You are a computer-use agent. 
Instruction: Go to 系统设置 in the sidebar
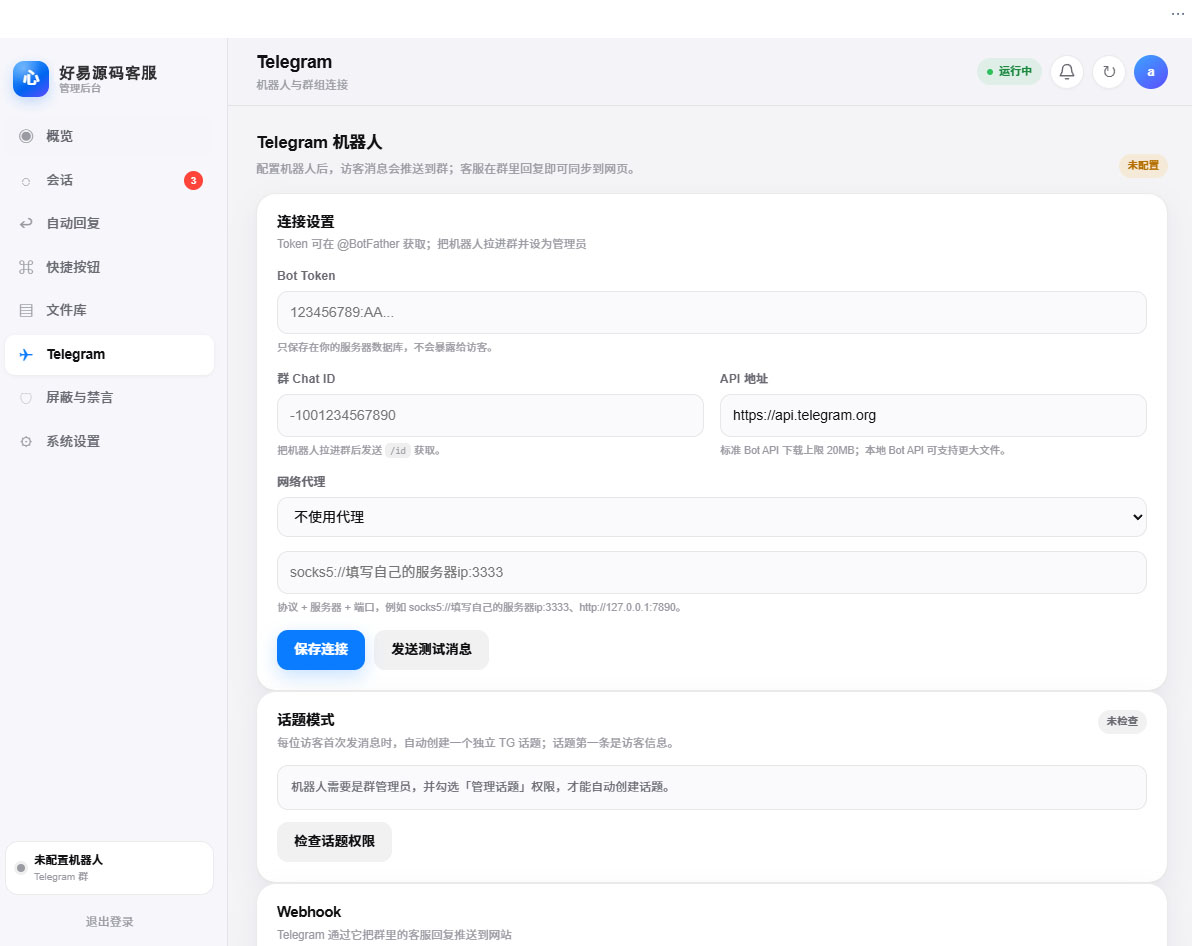[x=109, y=442]
